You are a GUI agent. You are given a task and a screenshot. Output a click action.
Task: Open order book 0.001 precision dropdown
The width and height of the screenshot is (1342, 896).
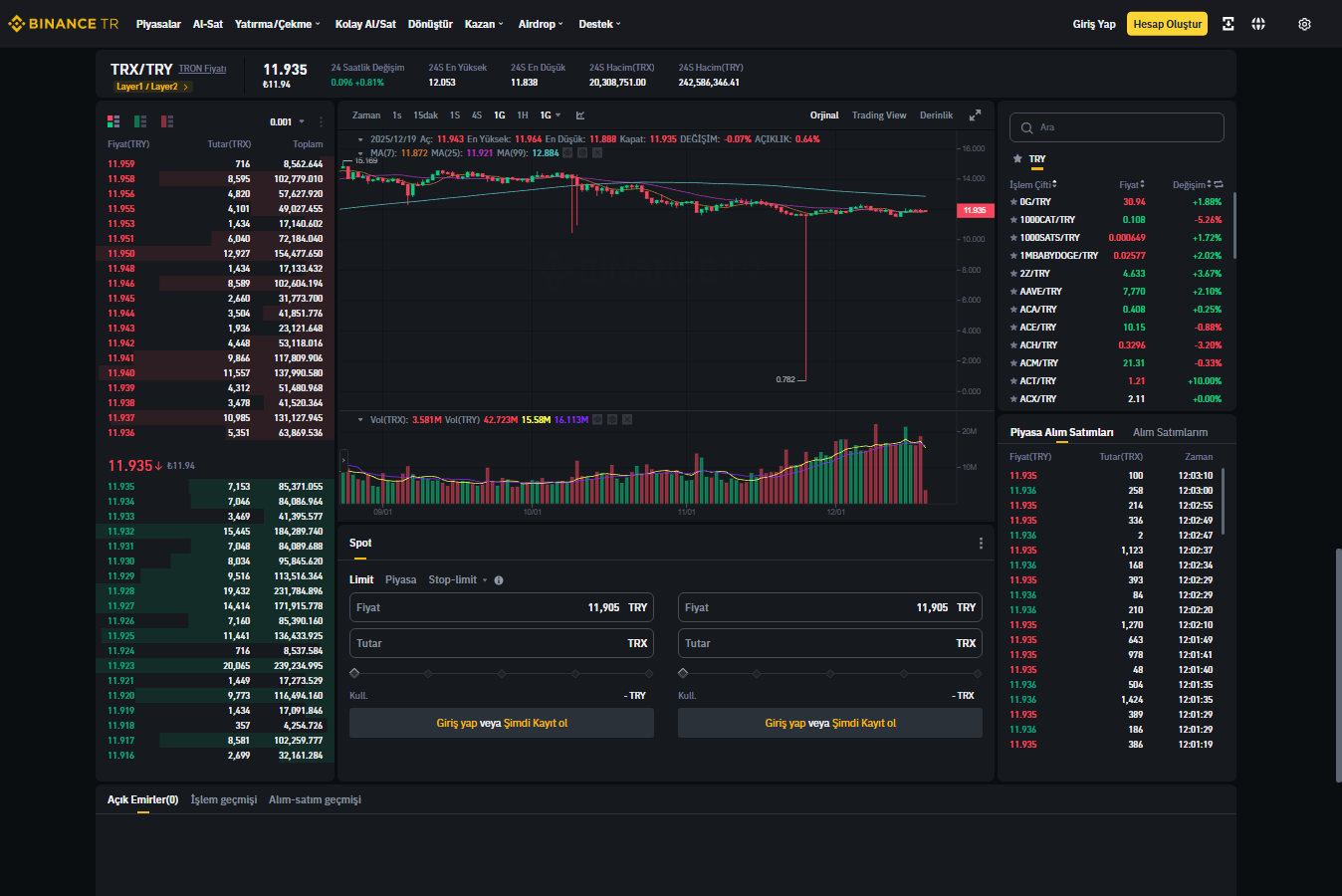pos(288,121)
